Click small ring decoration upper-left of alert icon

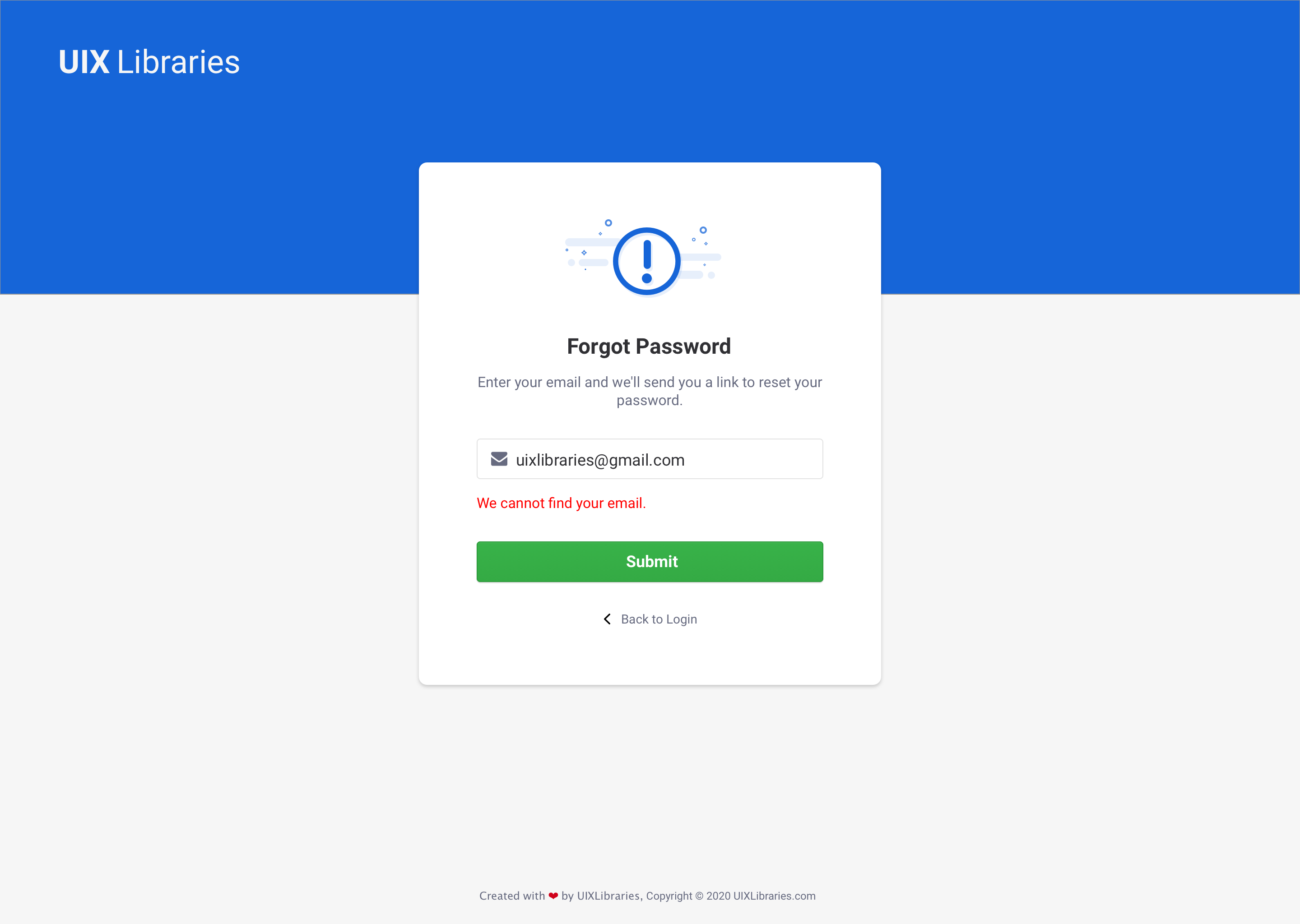pyautogui.click(x=608, y=223)
